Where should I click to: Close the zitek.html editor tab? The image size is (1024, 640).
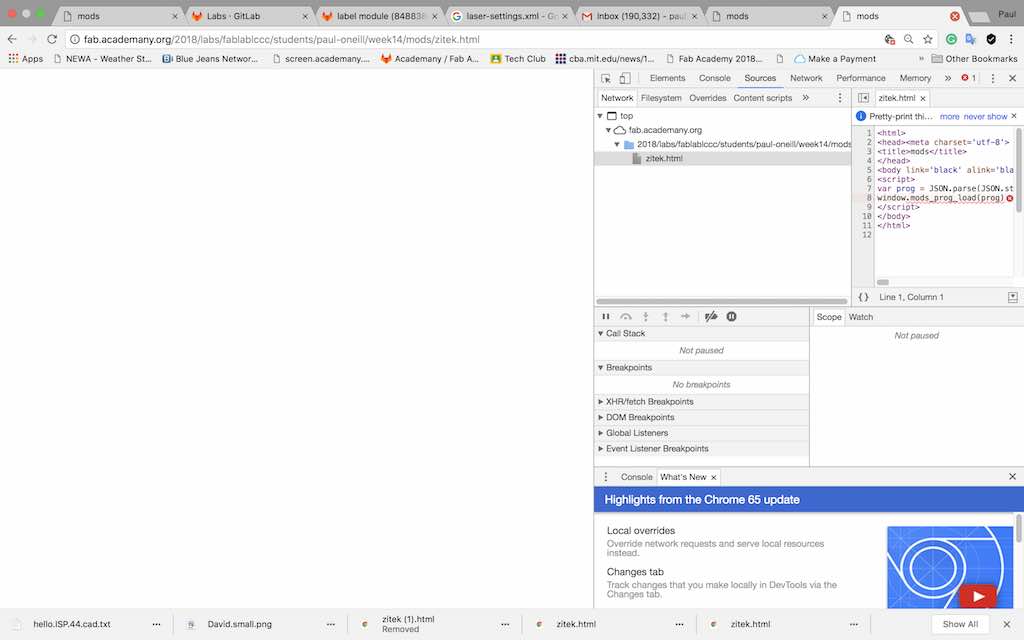923,99
